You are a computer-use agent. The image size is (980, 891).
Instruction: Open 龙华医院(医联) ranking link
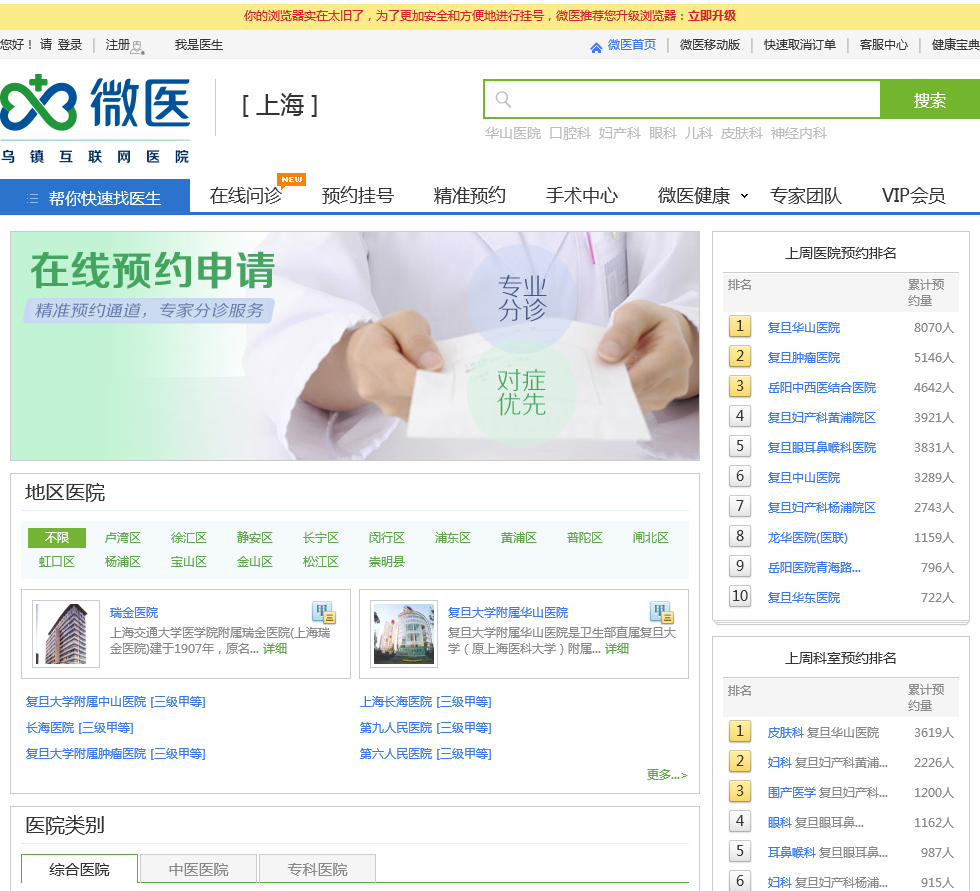pyautogui.click(x=808, y=537)
